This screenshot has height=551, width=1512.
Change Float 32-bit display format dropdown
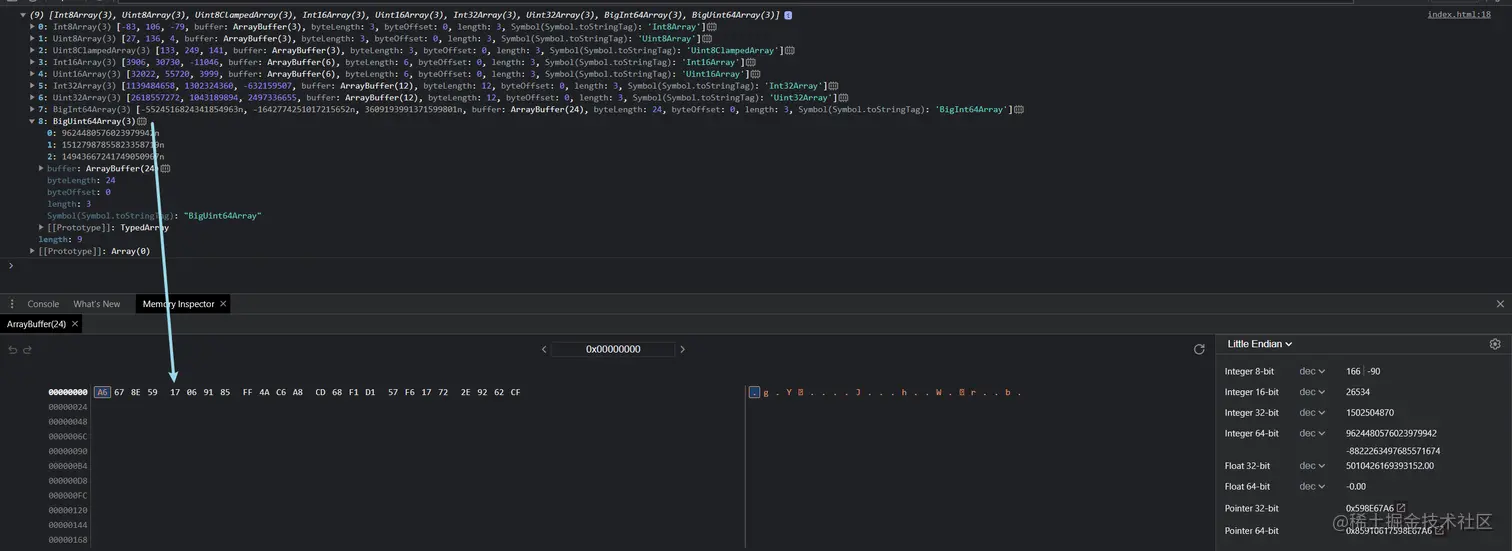(1312, 466)
